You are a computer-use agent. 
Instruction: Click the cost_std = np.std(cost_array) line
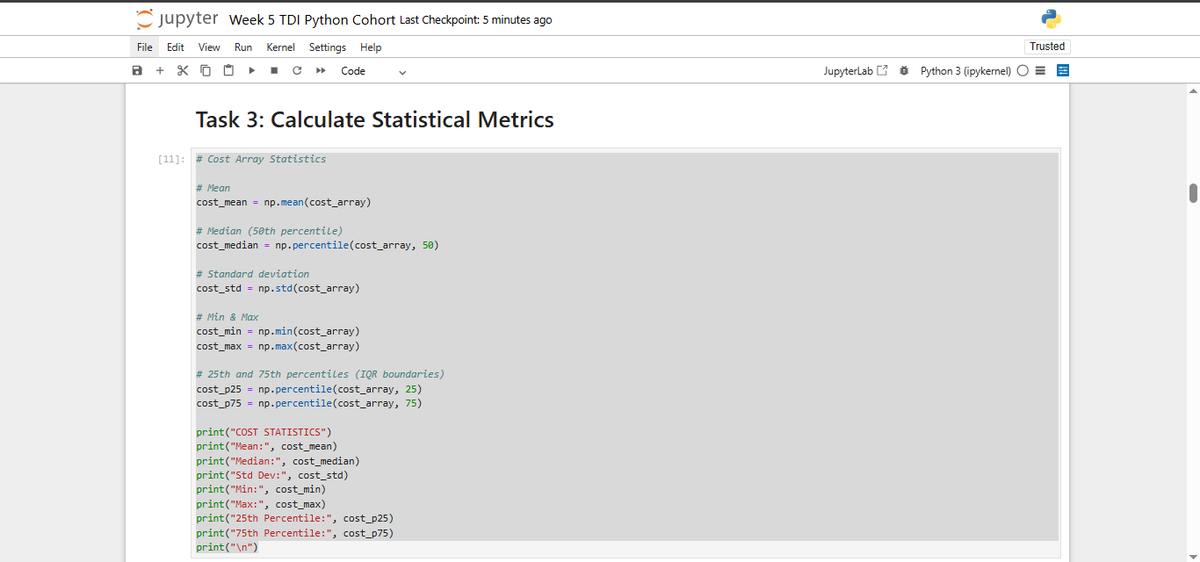(278, 288)
